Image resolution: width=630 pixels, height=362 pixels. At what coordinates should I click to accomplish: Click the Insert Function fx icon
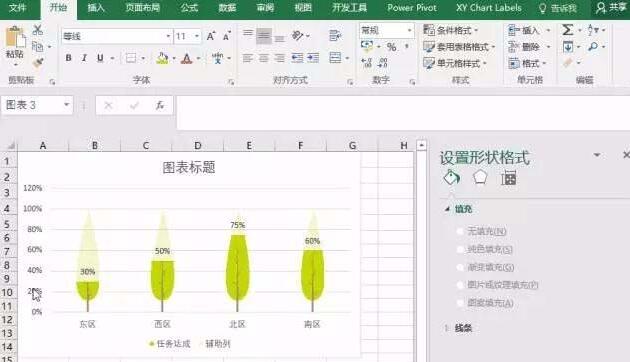tap(160, 106)
